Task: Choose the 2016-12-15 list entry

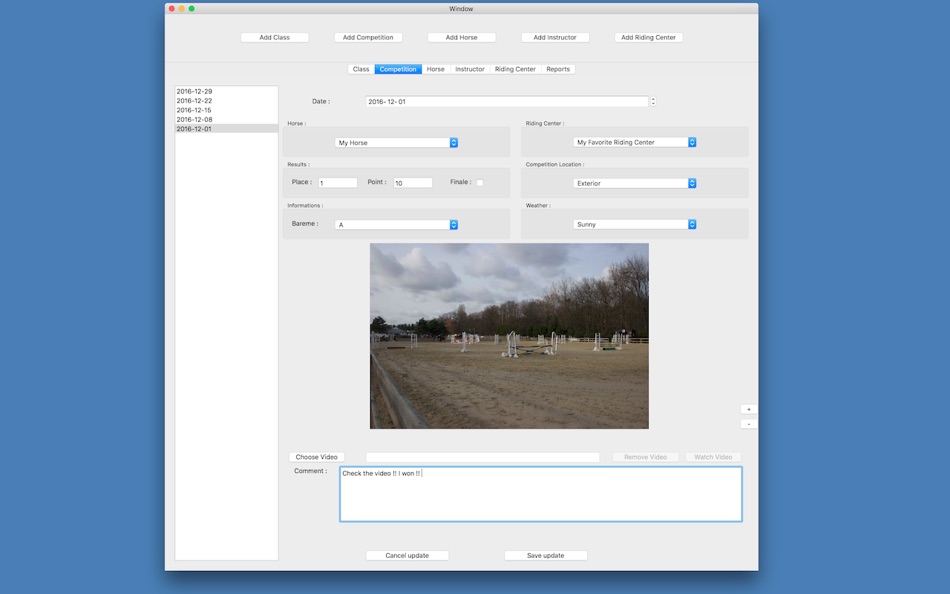Action: pyautogui.click(x=226, y=110)
